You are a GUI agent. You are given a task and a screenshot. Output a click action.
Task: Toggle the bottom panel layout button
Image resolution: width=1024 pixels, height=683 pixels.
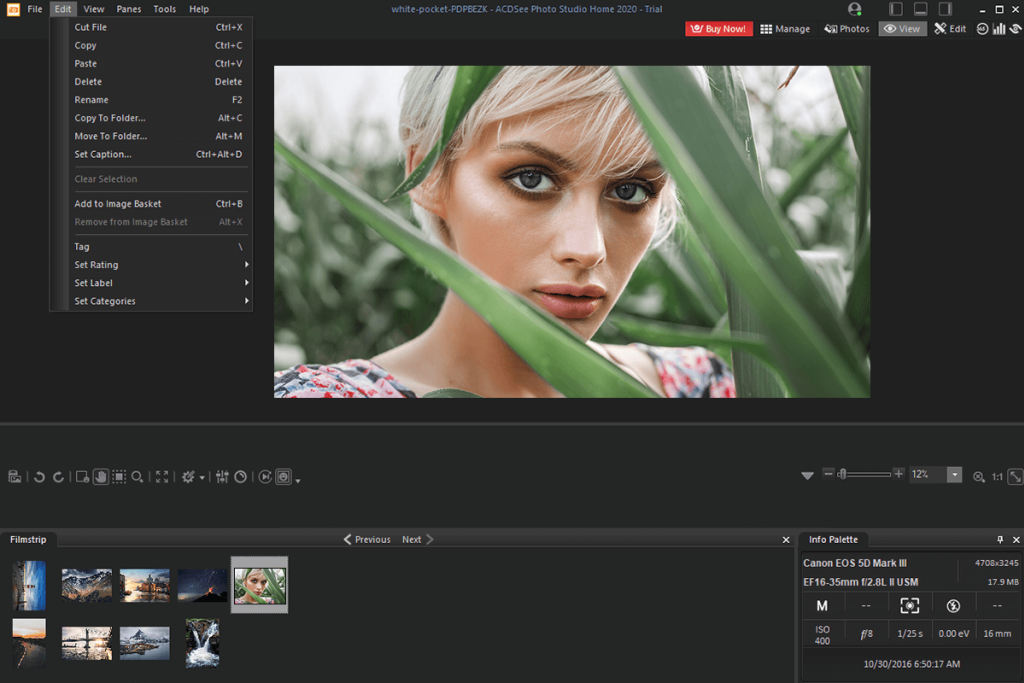(x=920, y=8)
